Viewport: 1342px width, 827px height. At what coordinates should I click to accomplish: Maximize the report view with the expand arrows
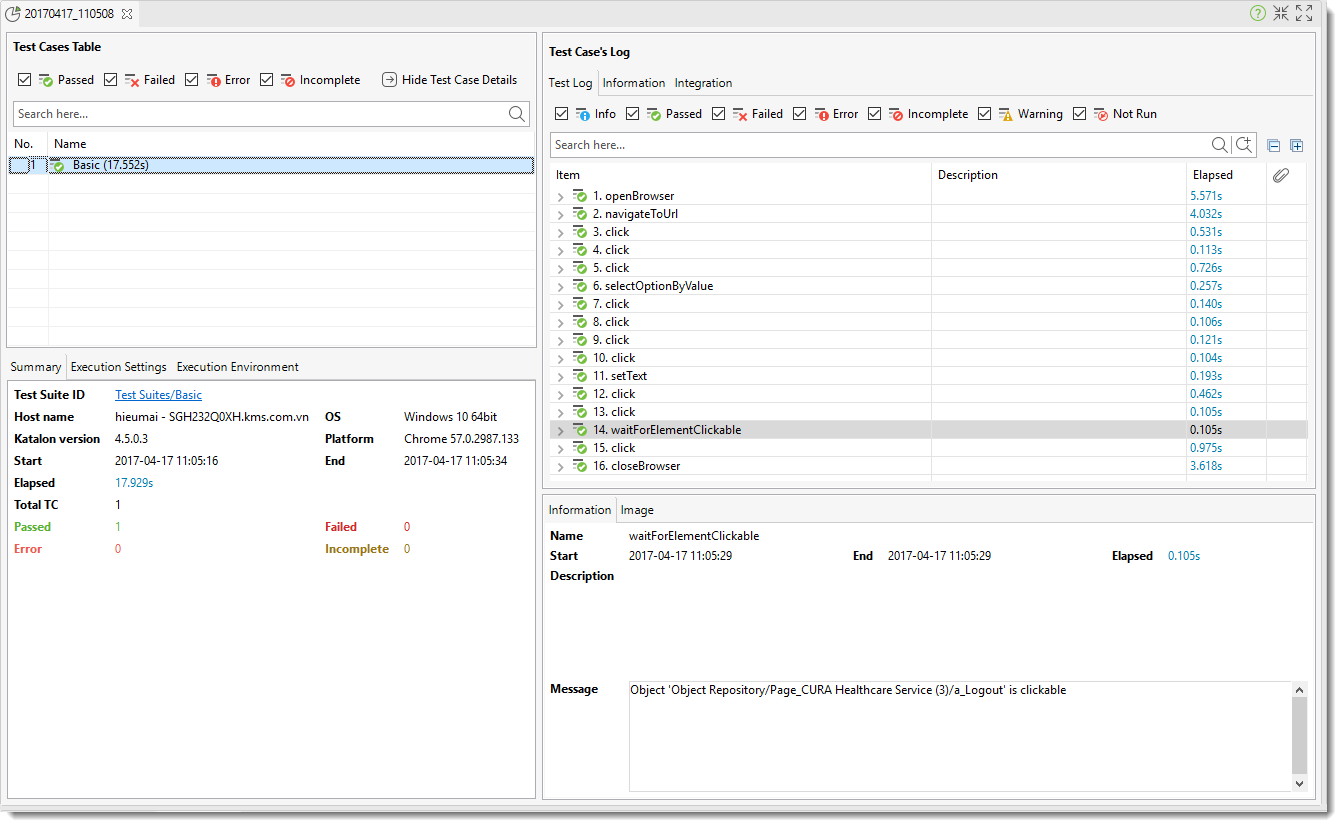pyautogui.click(x=1304, y=13)
